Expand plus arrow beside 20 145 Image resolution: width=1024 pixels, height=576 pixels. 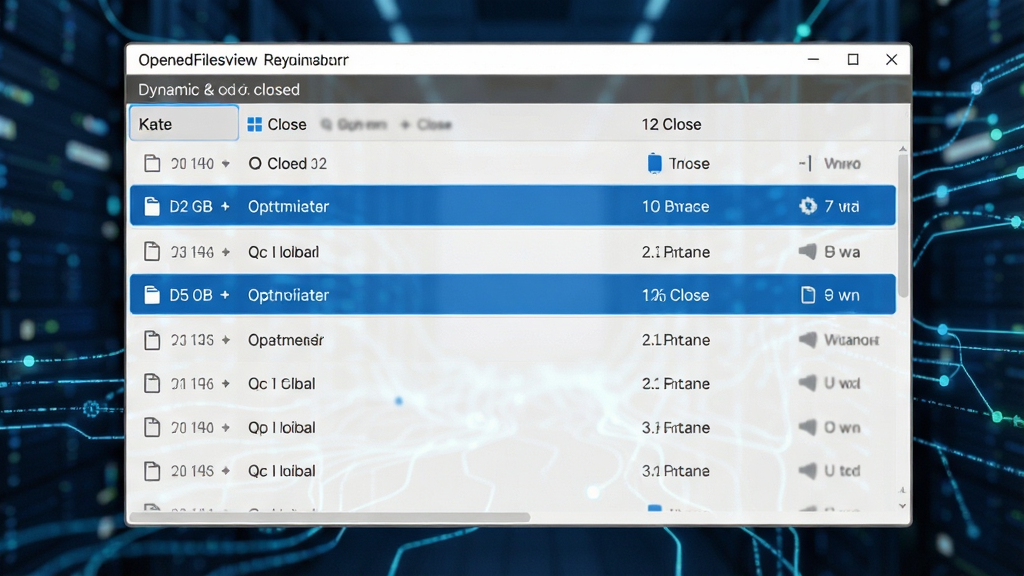point(226,471)
